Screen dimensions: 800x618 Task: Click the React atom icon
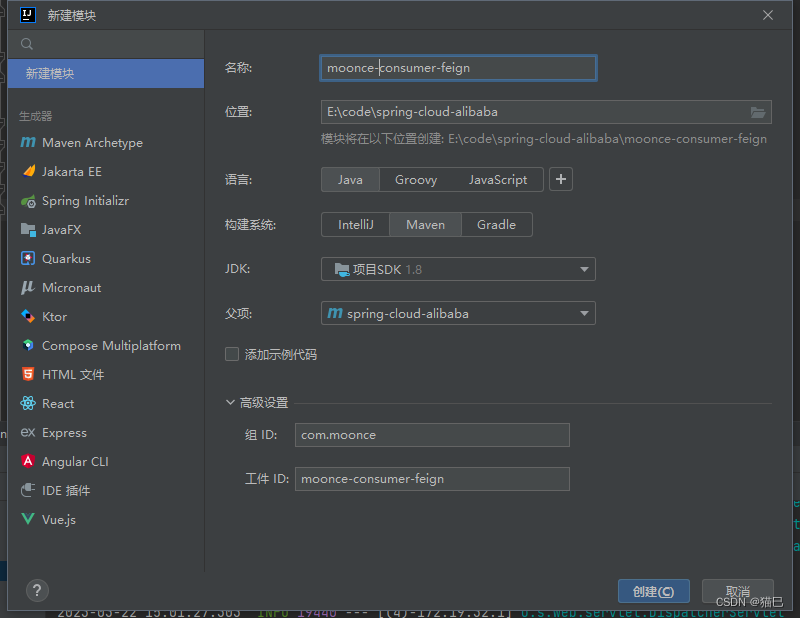pos(28,403)
